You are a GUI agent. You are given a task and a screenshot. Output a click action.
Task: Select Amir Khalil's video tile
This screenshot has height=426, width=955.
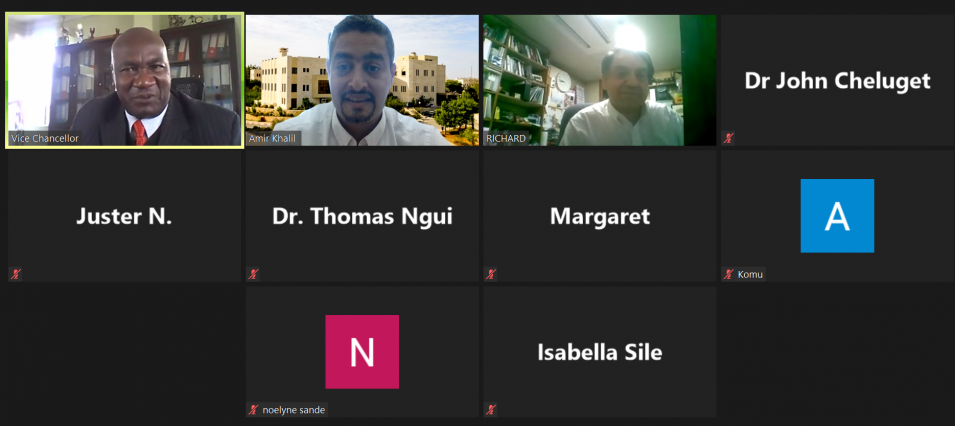click(362, 80)
